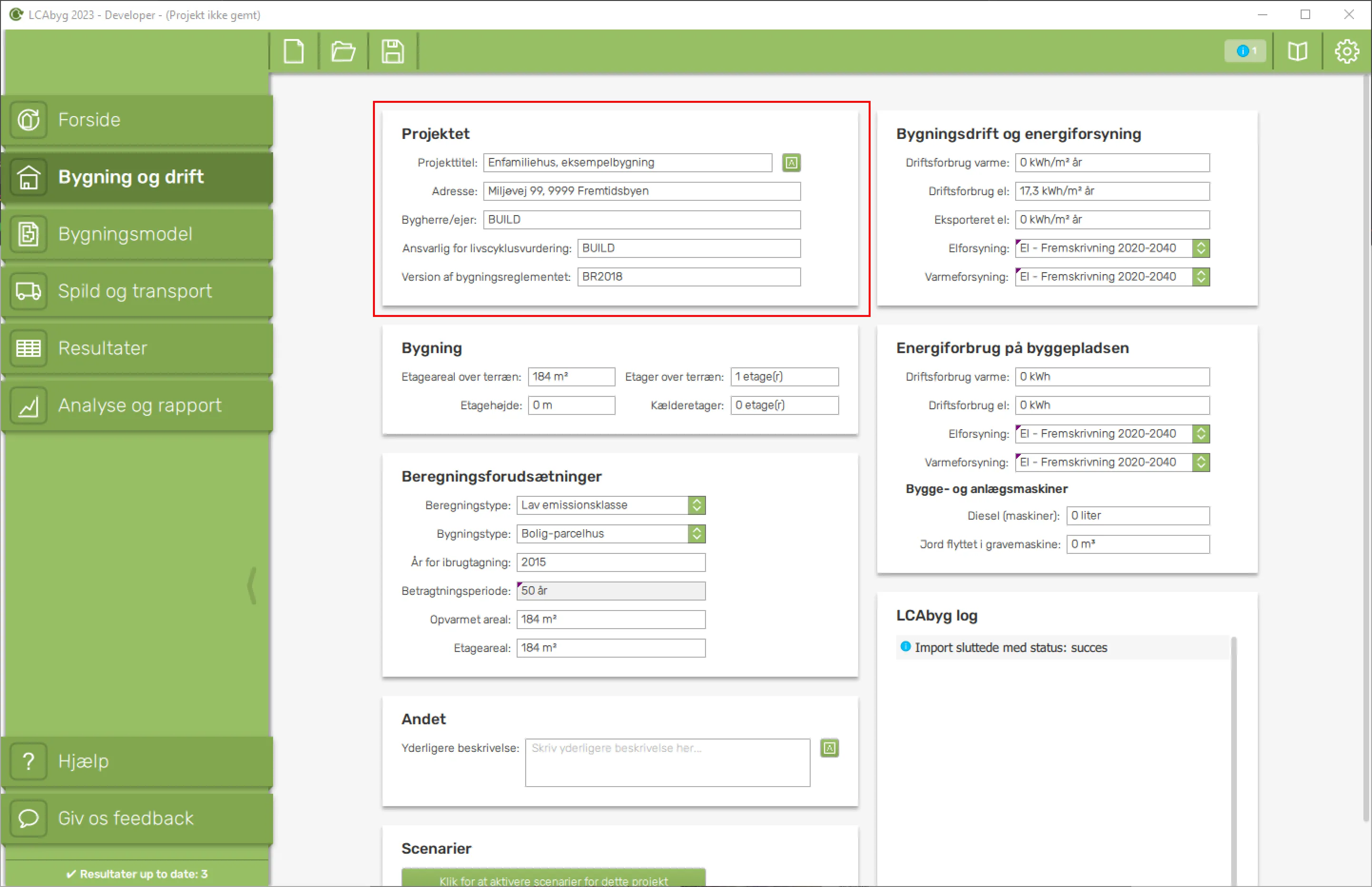This screenshot has height=887, width=1372.
Task: Open the Analyse og rapport page
Action: pyautogui.click(x=137, y=405)
